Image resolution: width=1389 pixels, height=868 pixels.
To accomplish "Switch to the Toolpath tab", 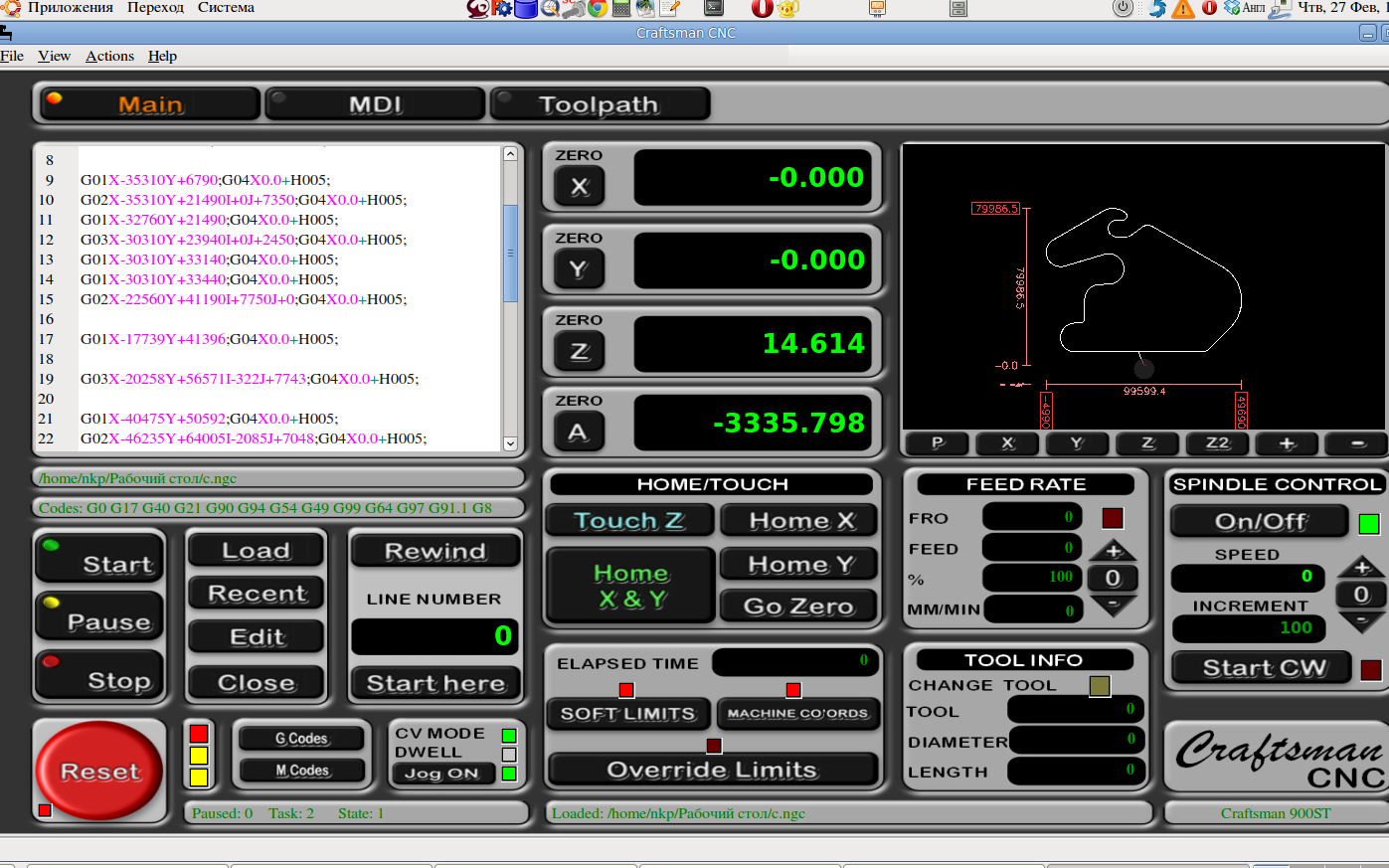I will [600, 104].
